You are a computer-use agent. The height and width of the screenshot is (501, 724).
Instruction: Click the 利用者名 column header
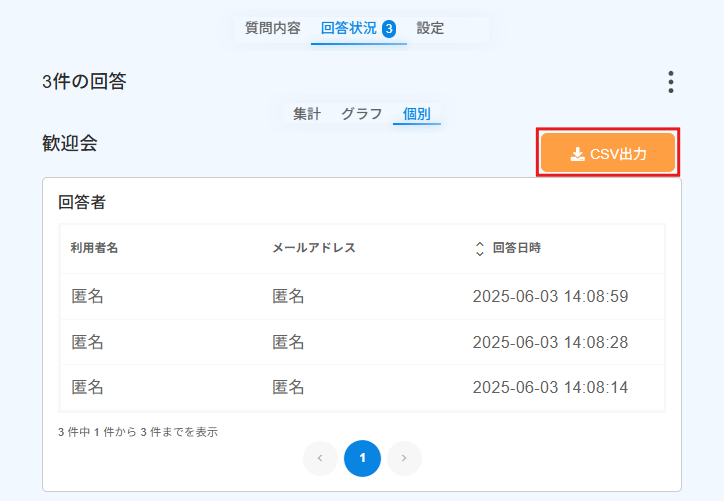94,248
